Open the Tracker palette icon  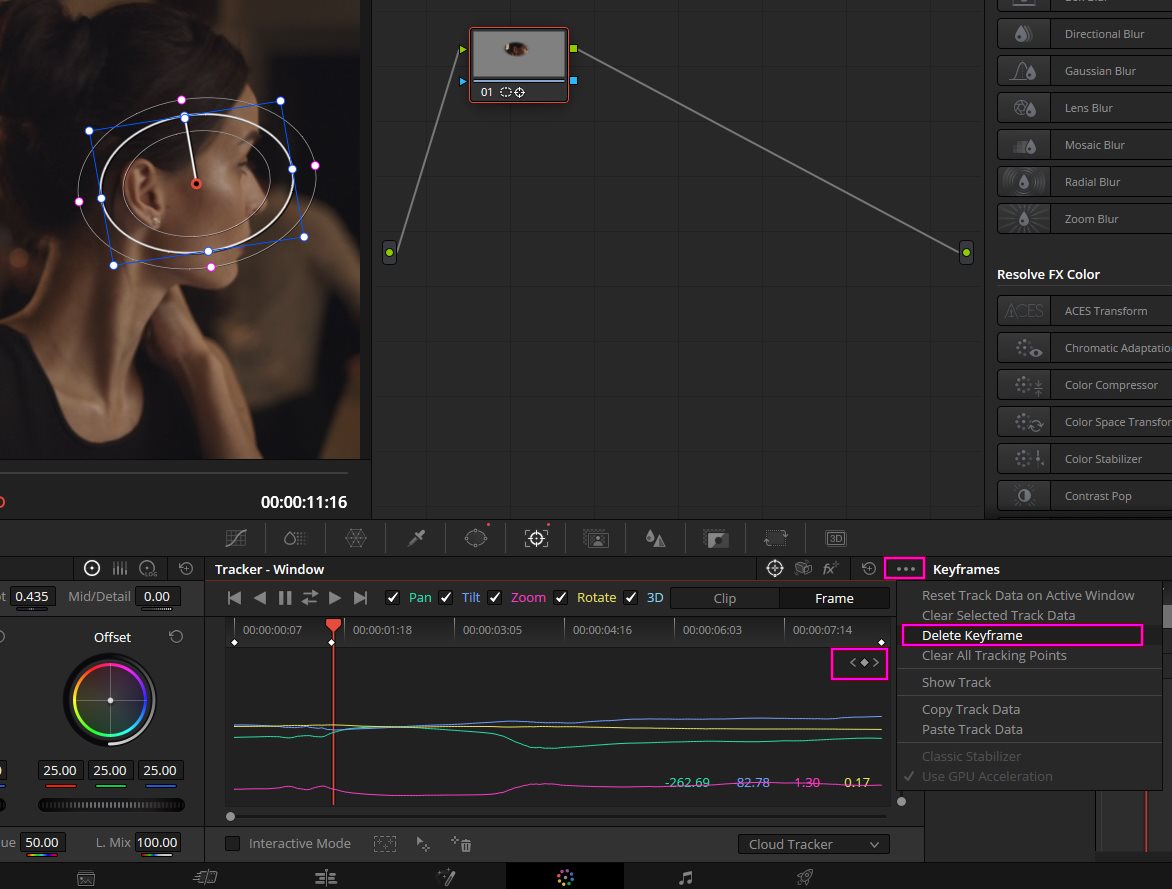point(536,538)
